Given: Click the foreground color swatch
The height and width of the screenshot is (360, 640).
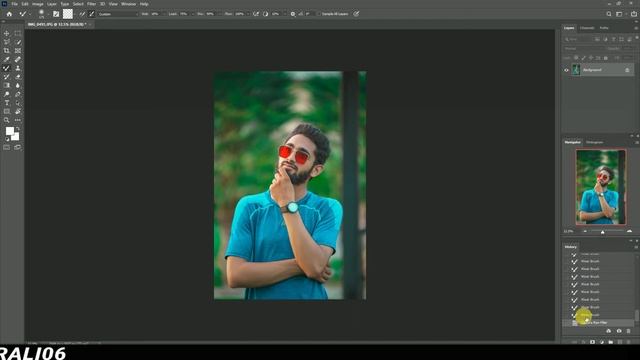Looking at the screenshot, I should point(10,131).
